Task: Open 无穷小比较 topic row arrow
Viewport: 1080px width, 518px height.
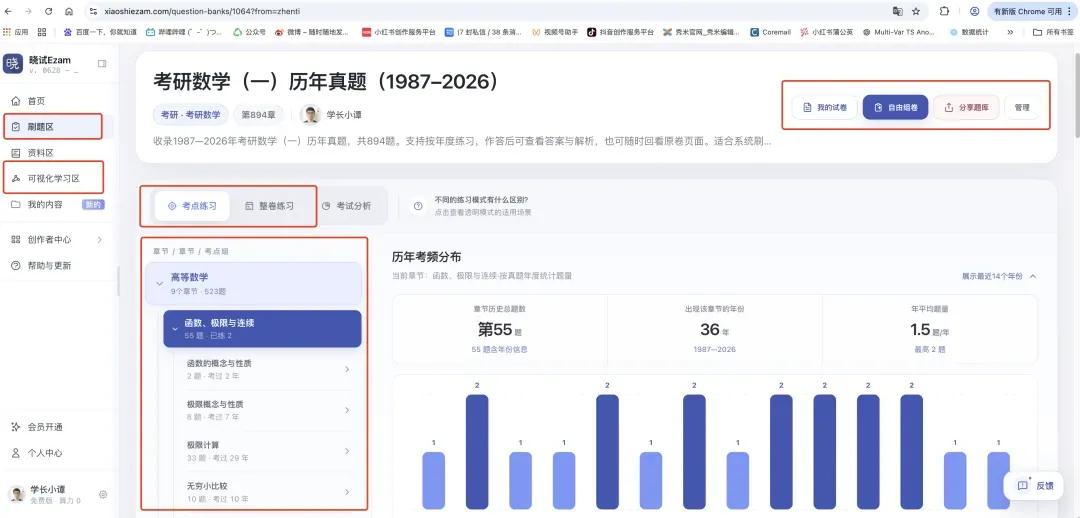Action: coord(346,492)
